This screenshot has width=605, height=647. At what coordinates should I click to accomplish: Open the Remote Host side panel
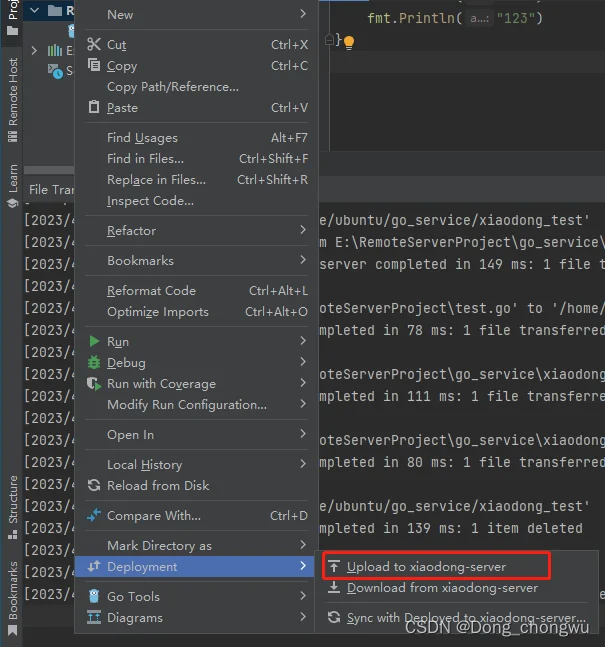coord(13,92)
